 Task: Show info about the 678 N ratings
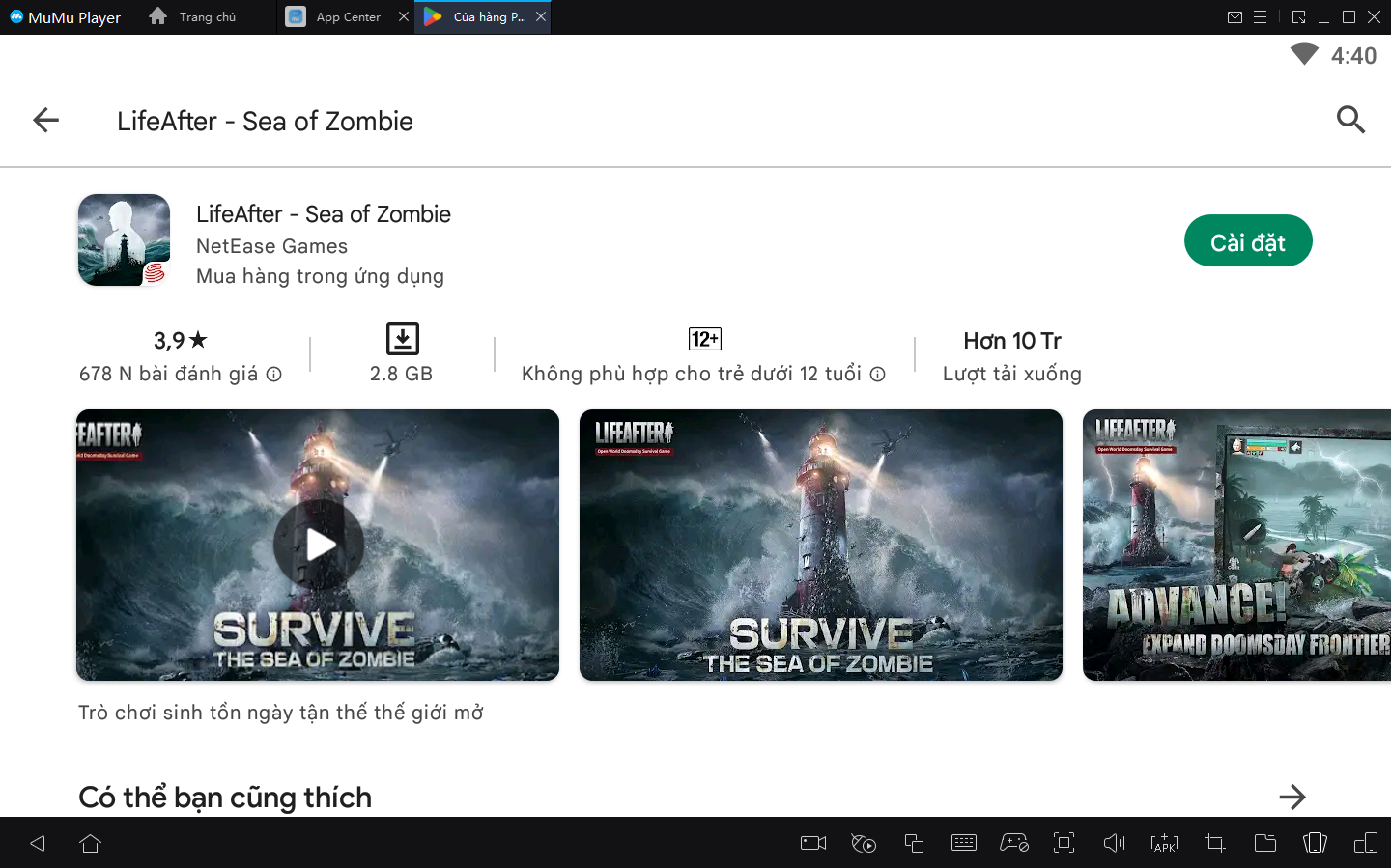coord(274,375)
